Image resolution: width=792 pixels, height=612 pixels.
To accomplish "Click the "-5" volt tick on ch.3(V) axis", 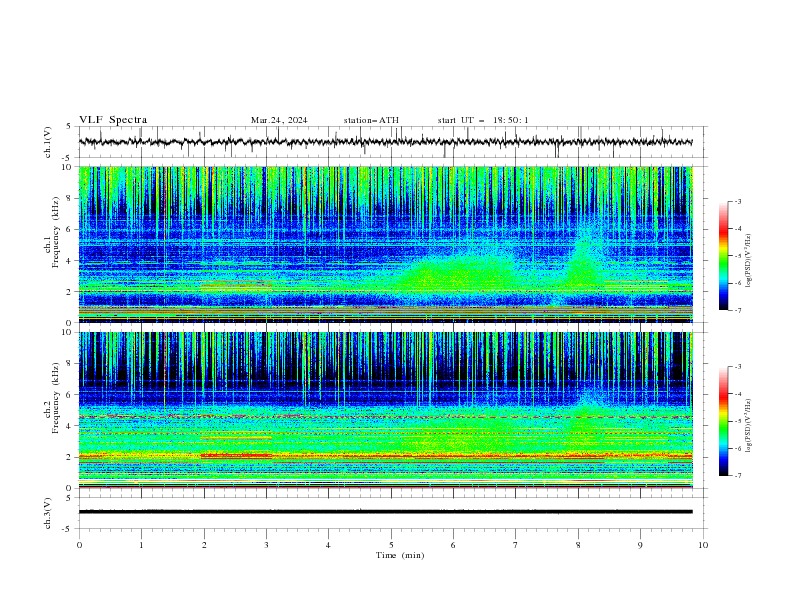I will point(68,529).
